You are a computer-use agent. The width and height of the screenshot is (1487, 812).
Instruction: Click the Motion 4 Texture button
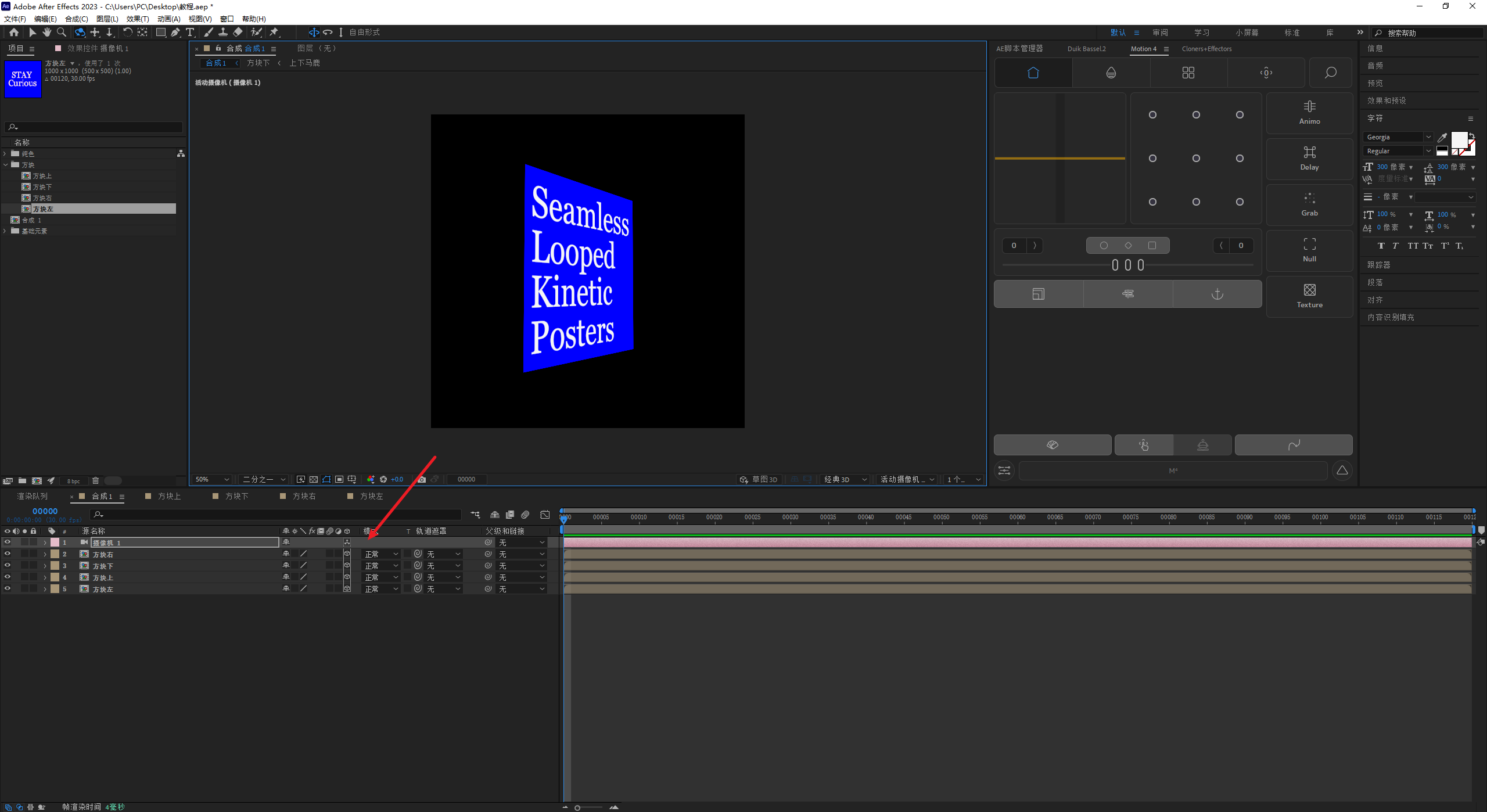coord(1309,296)
